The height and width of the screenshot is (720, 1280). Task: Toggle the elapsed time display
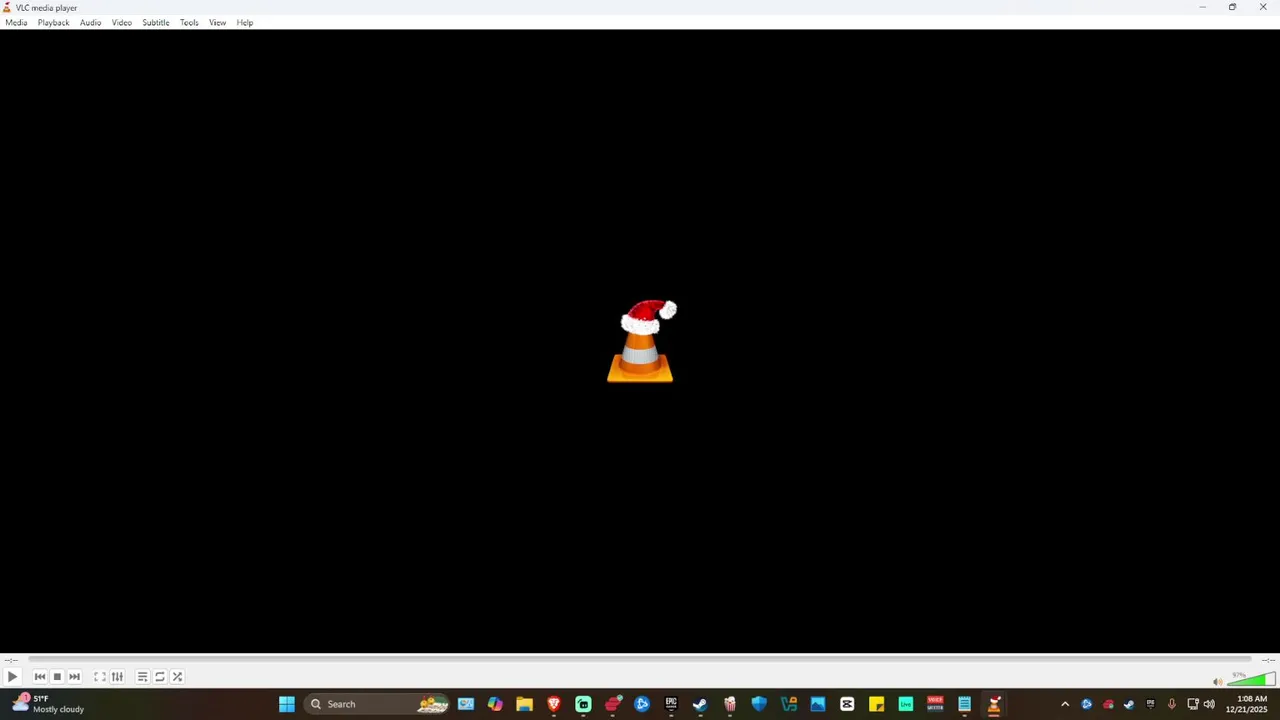pos(10,660)
